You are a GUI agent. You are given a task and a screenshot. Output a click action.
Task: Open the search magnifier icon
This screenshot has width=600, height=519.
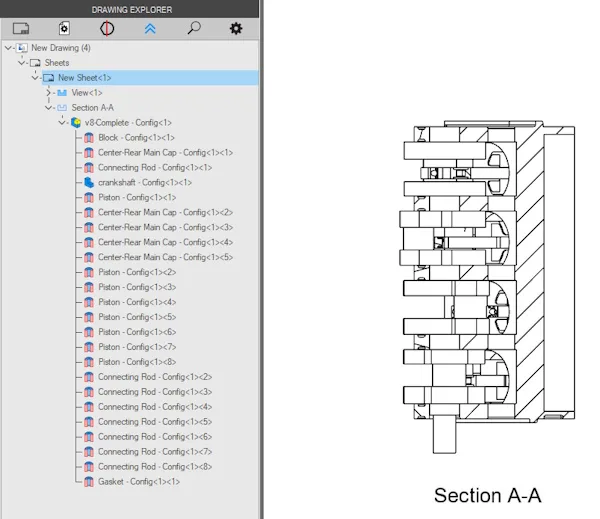coord(194,28)
